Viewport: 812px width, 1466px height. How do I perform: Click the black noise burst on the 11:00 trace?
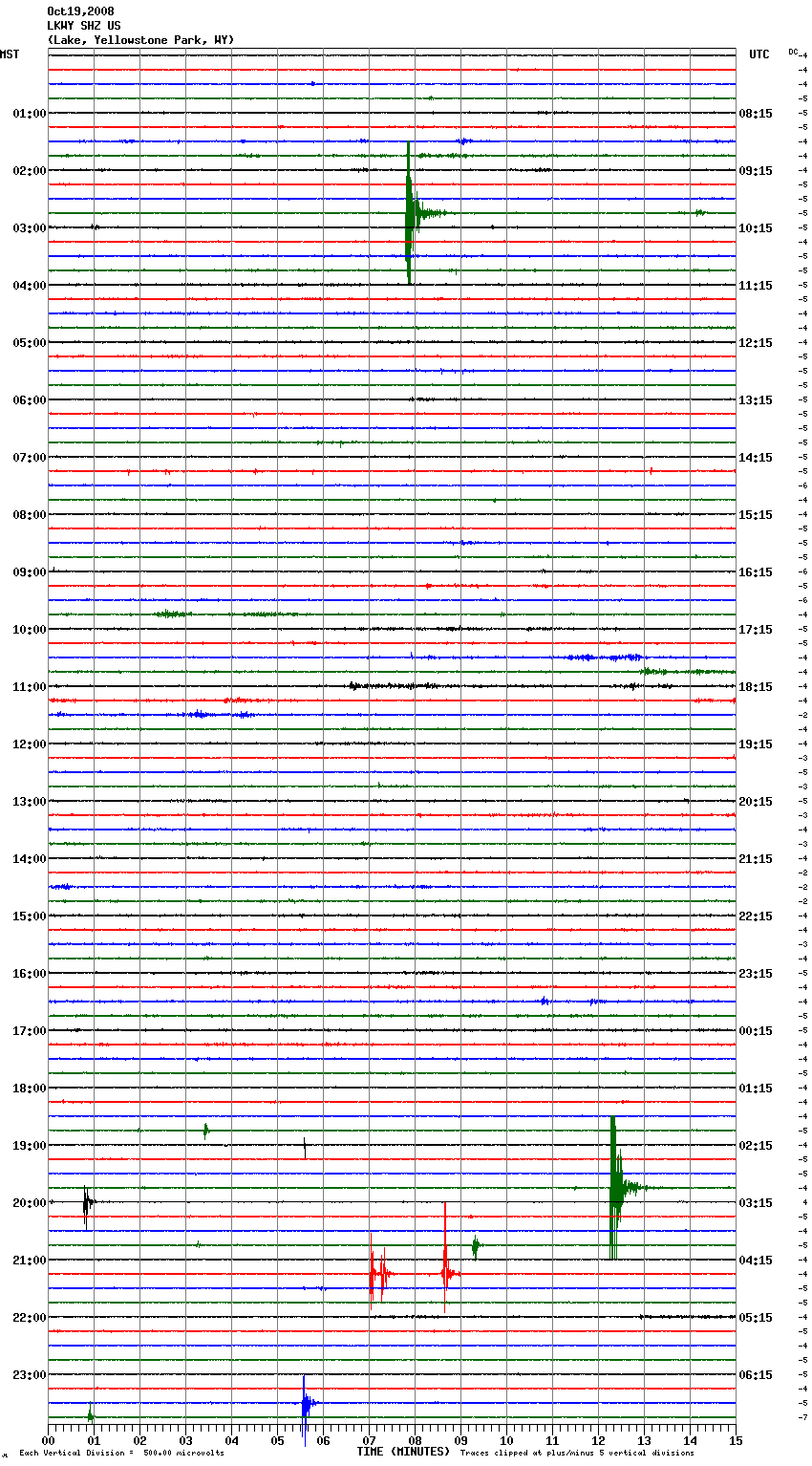pyautogui.click(x=394, y=686)
